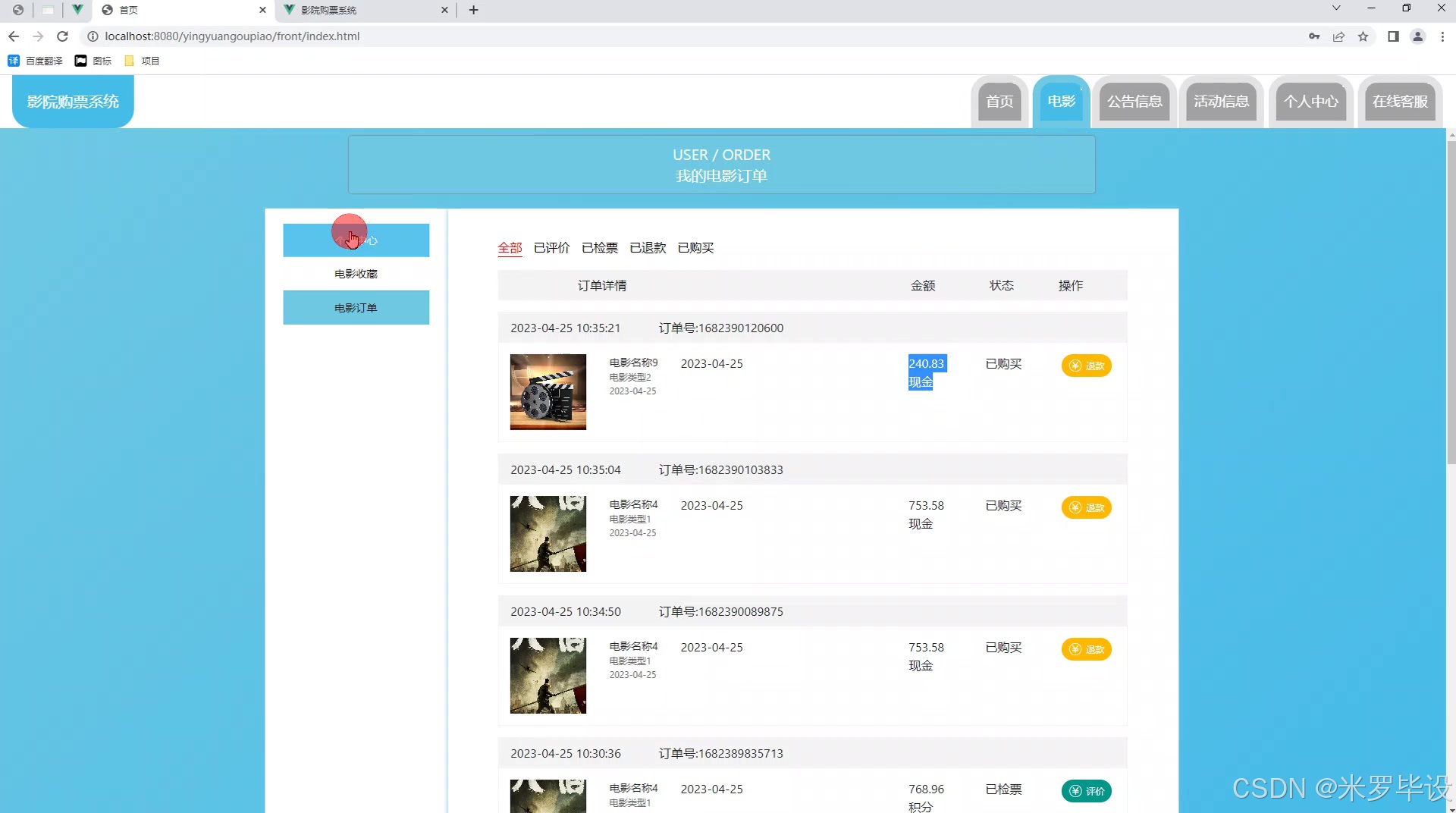Open the tab search dropdown arrow

click(x=1336, y=8)
